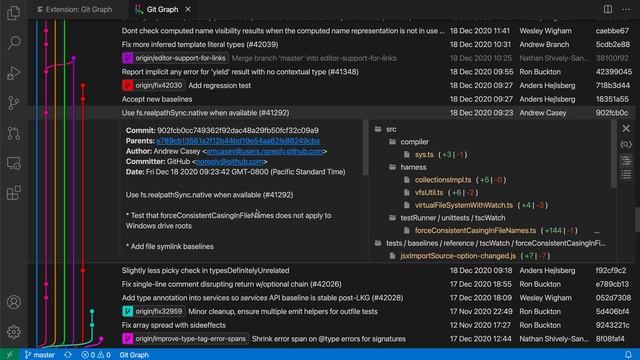Image resolution: width=640 pixels, height=360 pixels.
Task: Open the collectionsImpl.ts file diff
Action: click(443, 180)
